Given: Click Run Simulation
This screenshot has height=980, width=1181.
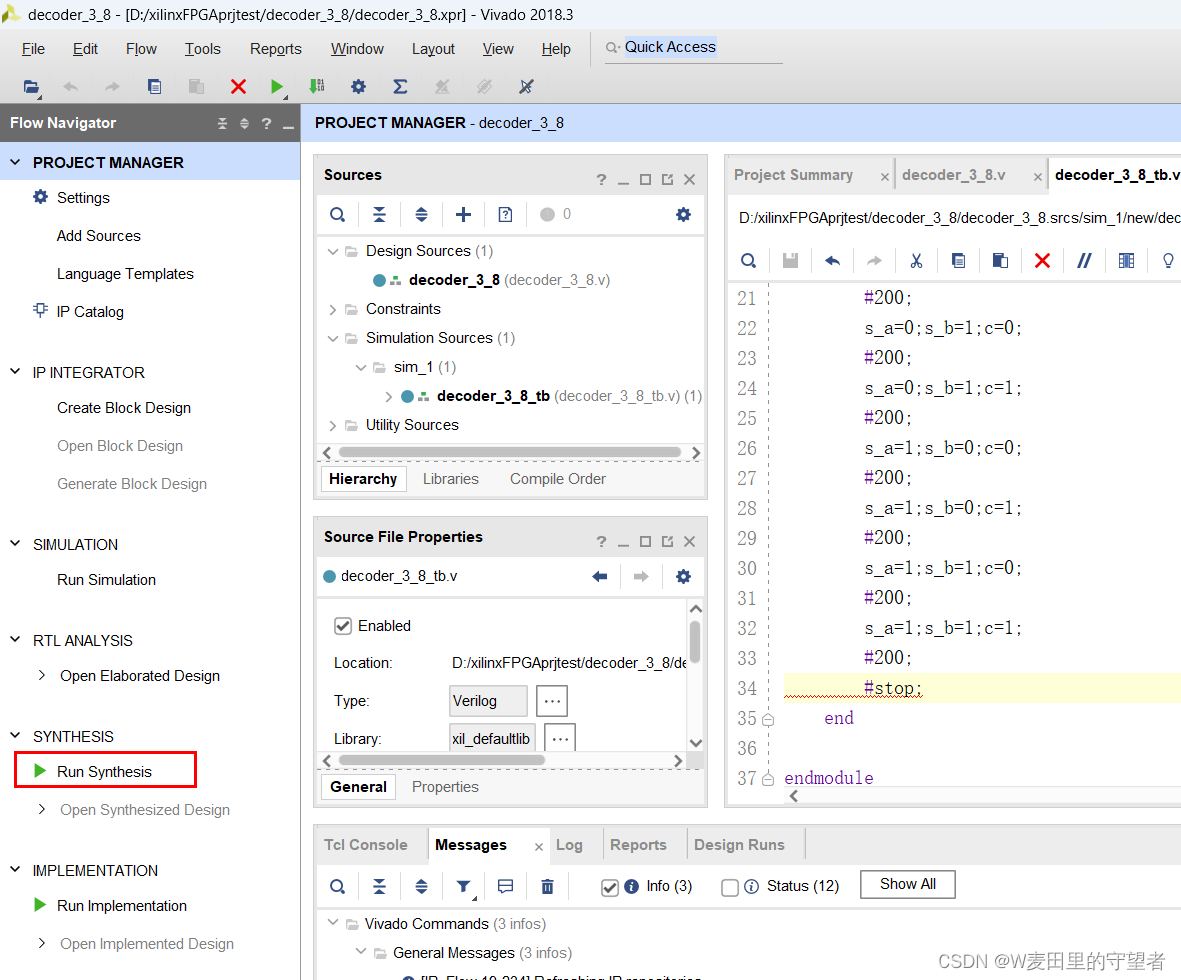Looking at the screenshot, I should (107, 580).
